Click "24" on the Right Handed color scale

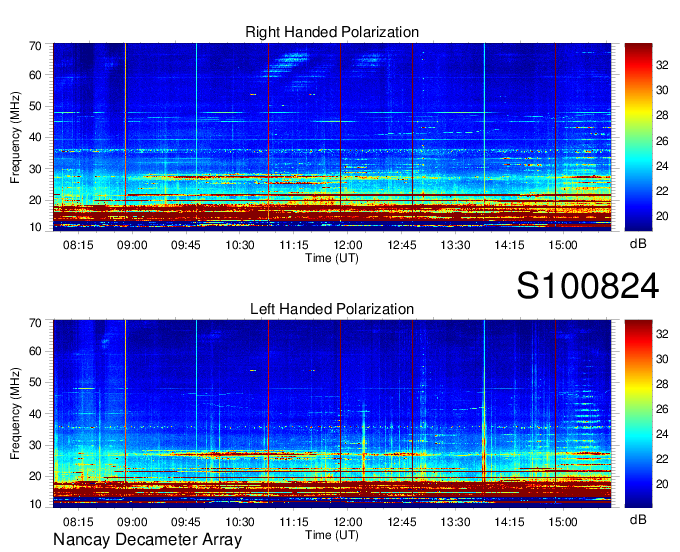click(x=662, y=166)
